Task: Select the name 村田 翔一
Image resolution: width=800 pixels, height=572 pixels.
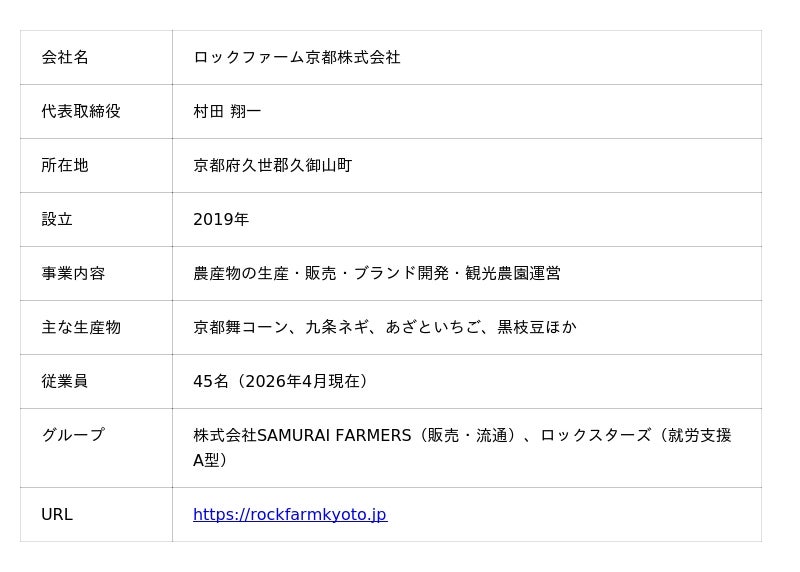Action: 227,112
